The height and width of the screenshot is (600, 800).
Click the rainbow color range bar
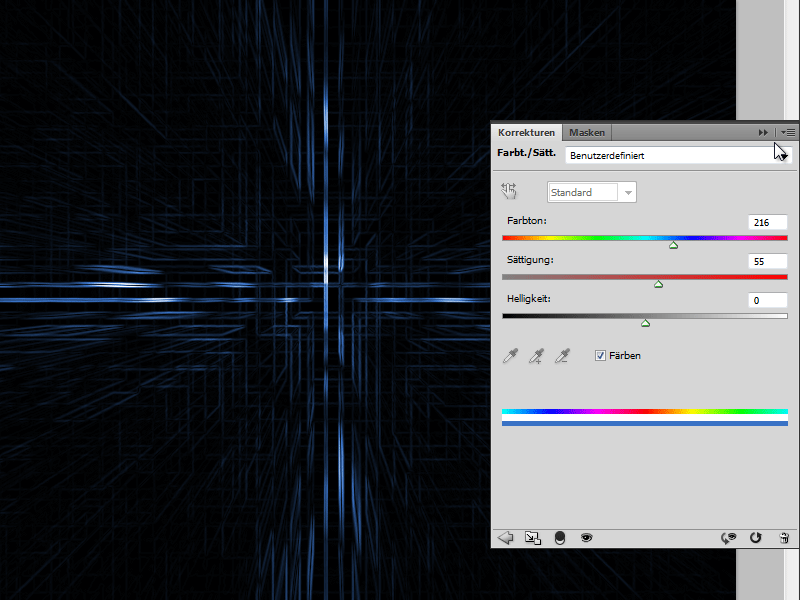[x=645, y=411]
